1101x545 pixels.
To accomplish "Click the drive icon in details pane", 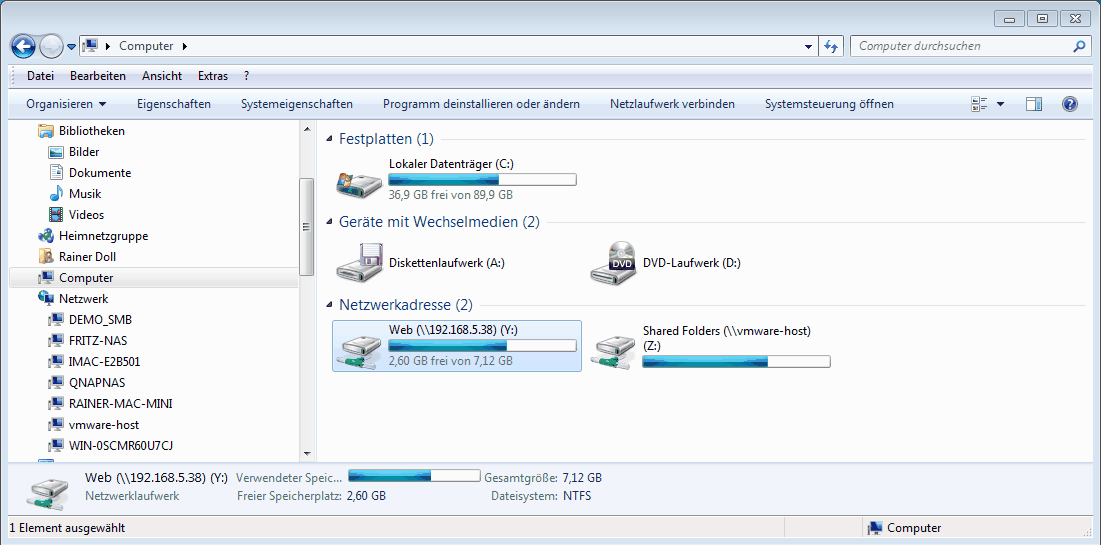I will coord(48,492).
